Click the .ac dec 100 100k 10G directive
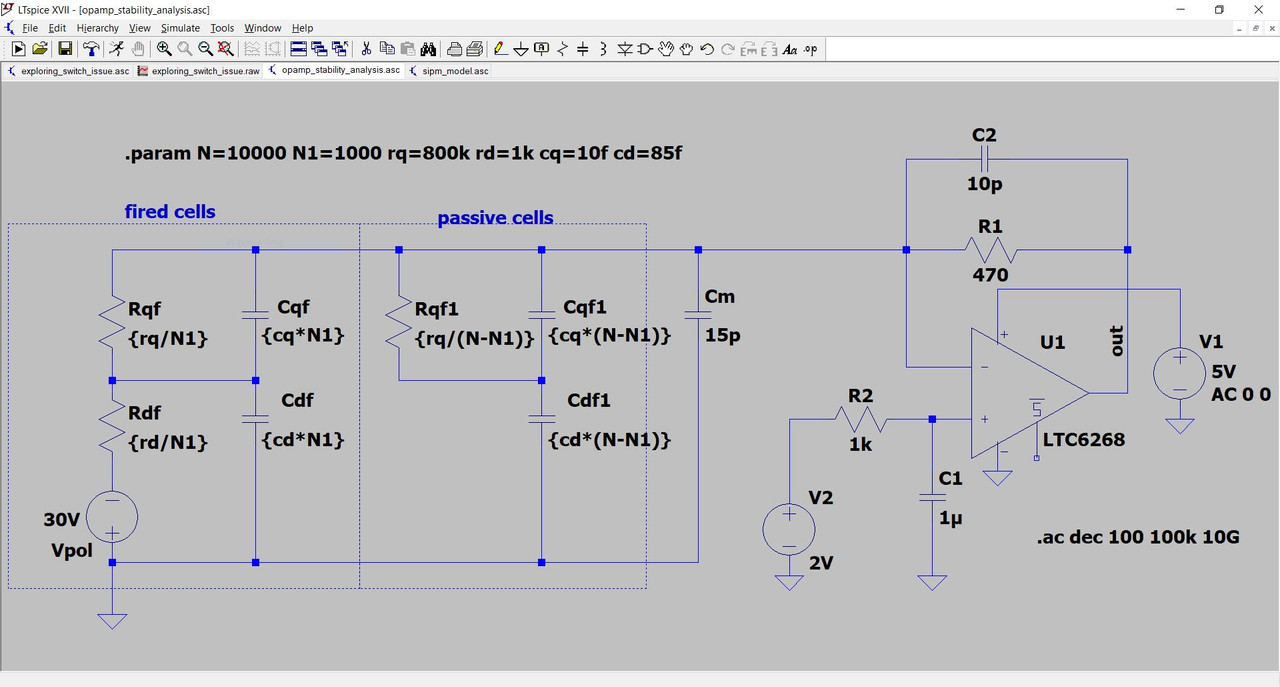 pyautogui.click(x=1138, y=537)
